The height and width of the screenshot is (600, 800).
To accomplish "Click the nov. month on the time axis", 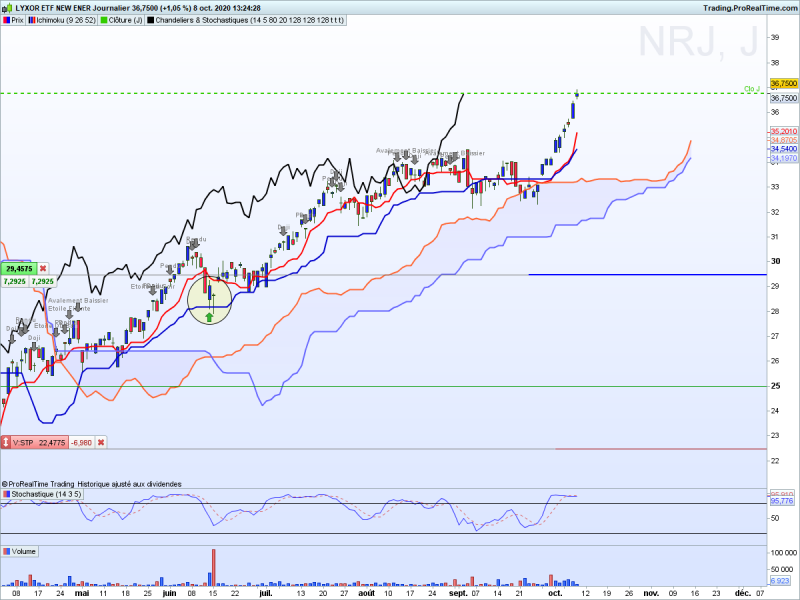I will point(651,593).
